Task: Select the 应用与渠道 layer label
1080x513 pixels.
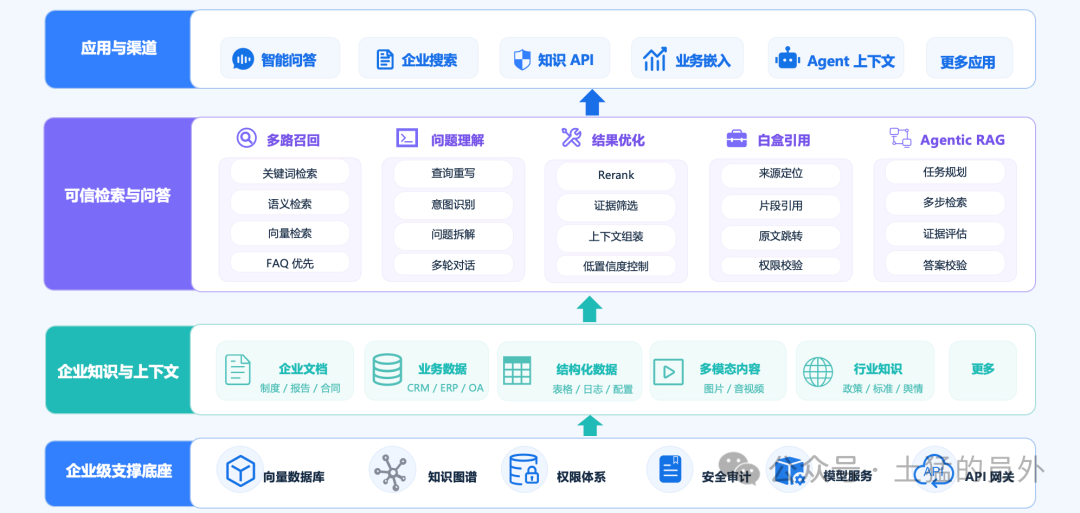Action: pos(118,48)
